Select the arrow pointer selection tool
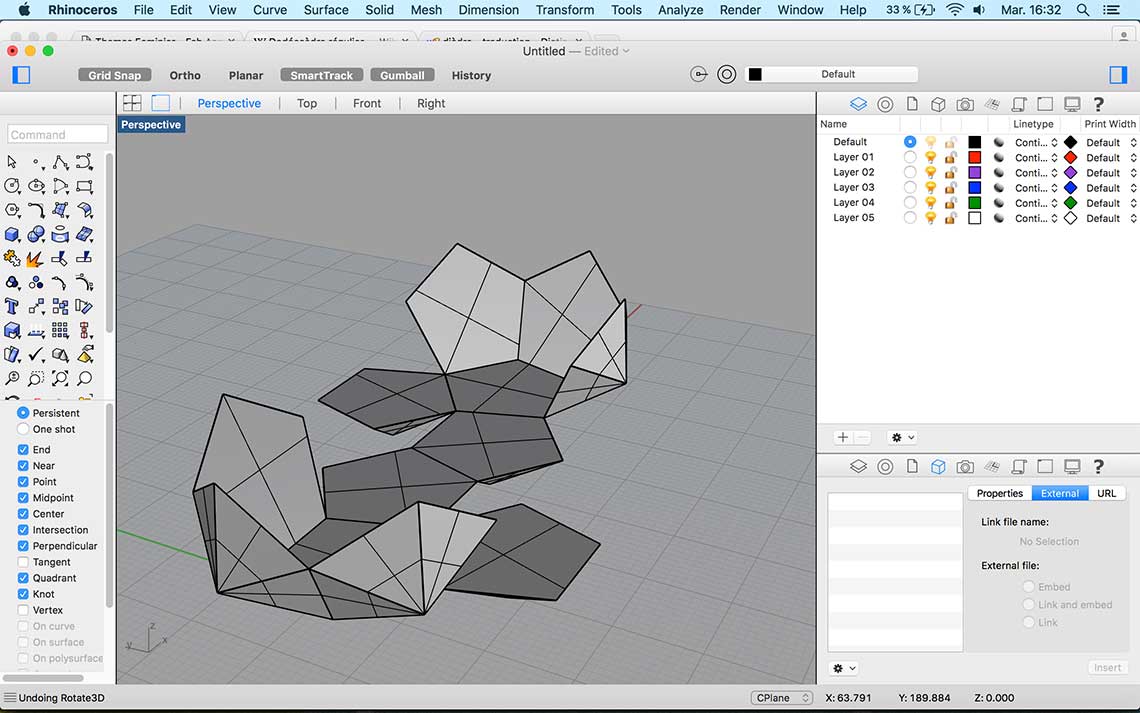This screenshot has width=1140, height=713. [12, 162]
